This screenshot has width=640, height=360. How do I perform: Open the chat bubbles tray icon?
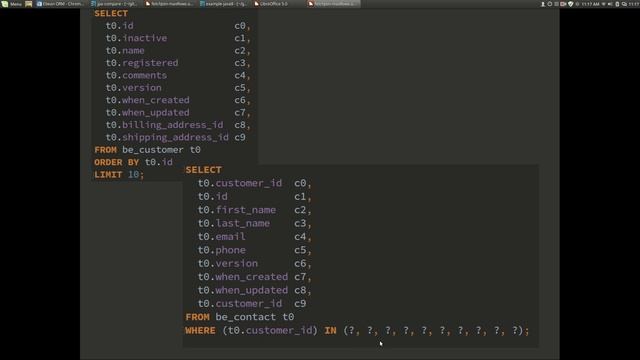pos(624,4)
